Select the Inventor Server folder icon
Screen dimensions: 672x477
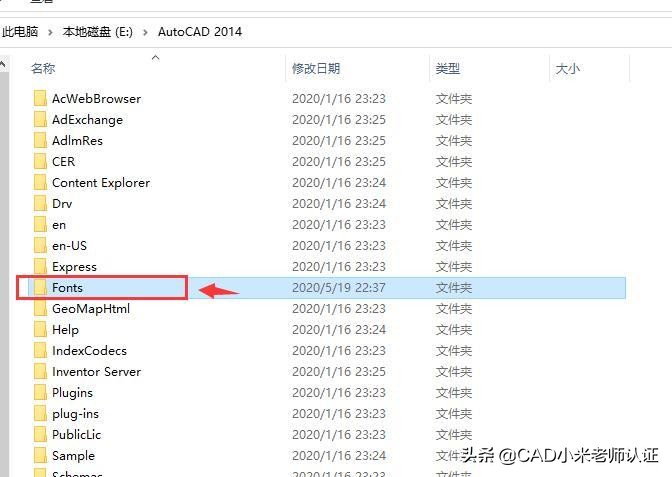(40, 371)
